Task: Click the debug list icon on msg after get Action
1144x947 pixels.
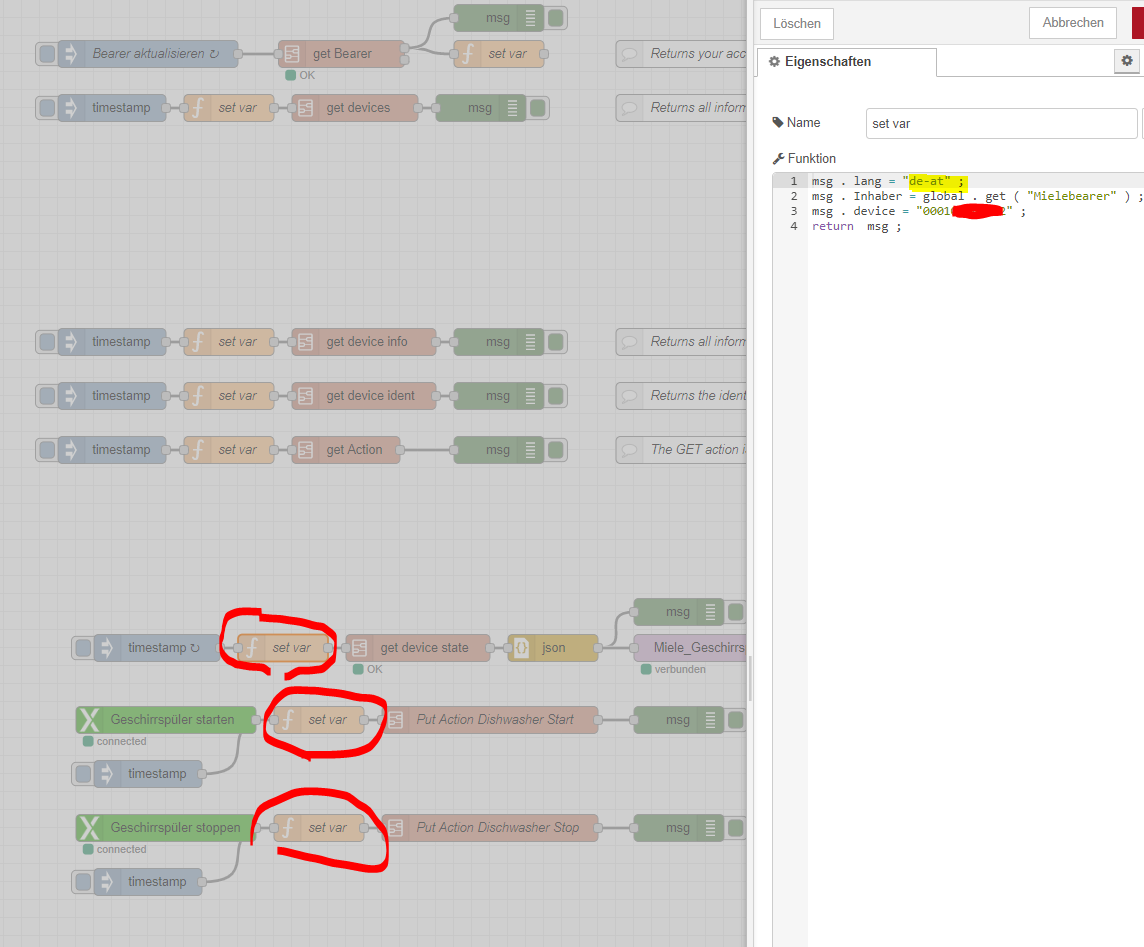Action: (530, 450)
